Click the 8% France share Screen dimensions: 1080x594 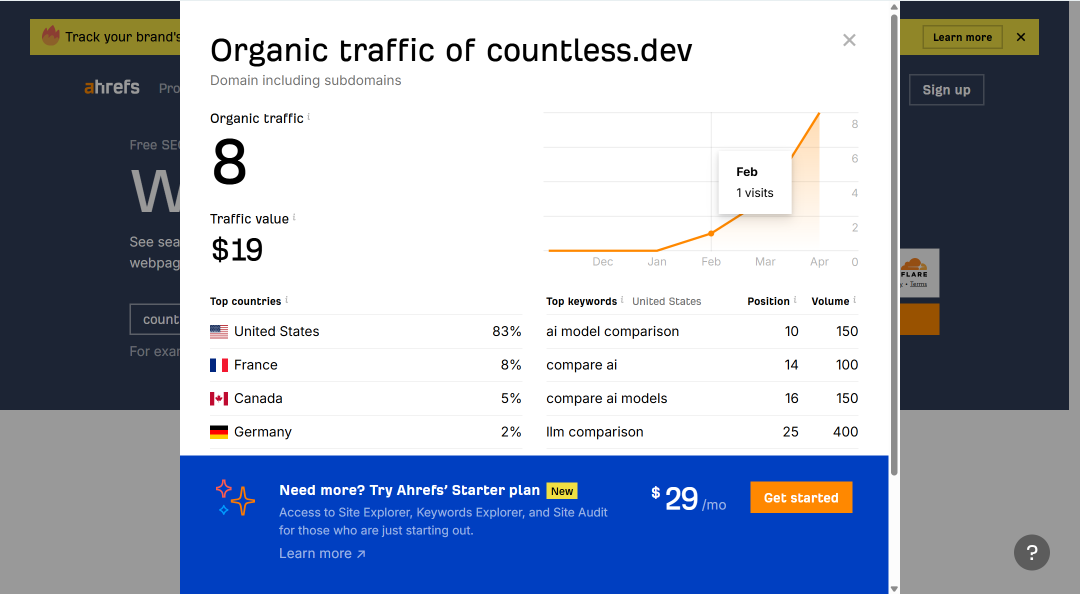point(510,365)
